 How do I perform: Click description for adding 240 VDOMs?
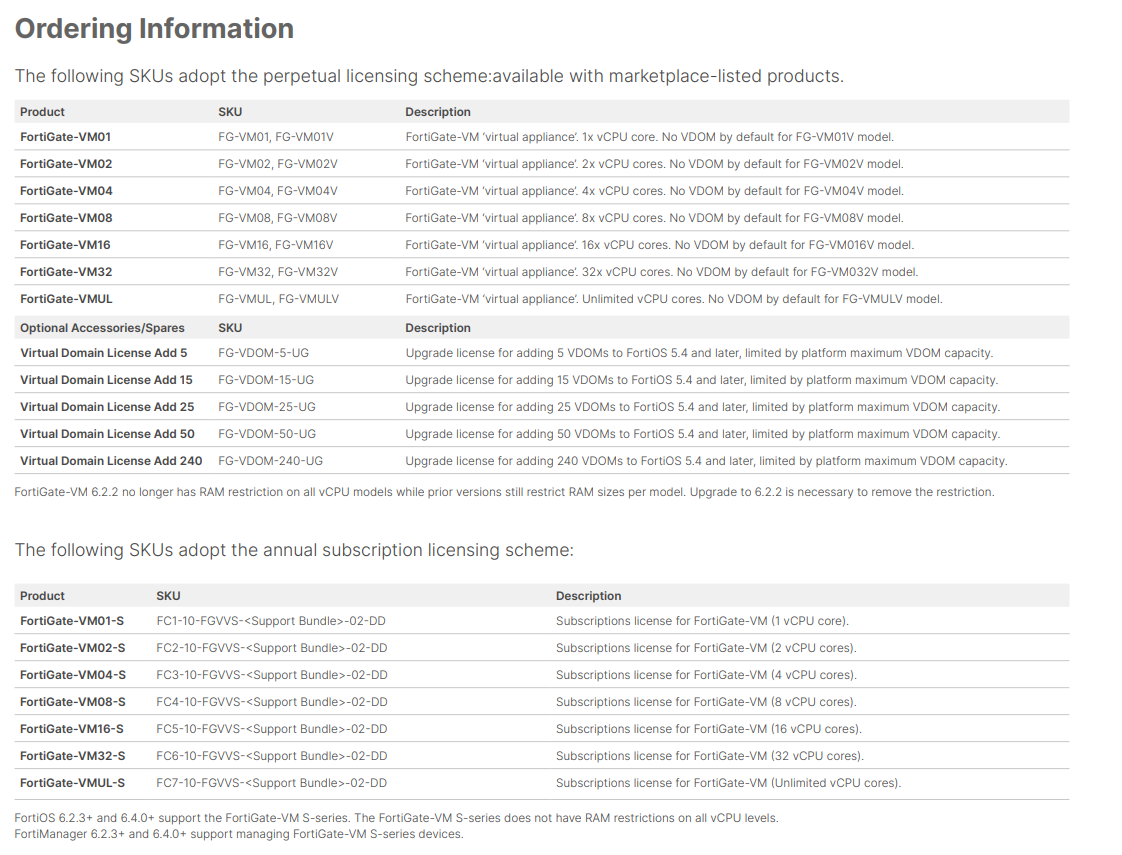[x=706, y=461]
